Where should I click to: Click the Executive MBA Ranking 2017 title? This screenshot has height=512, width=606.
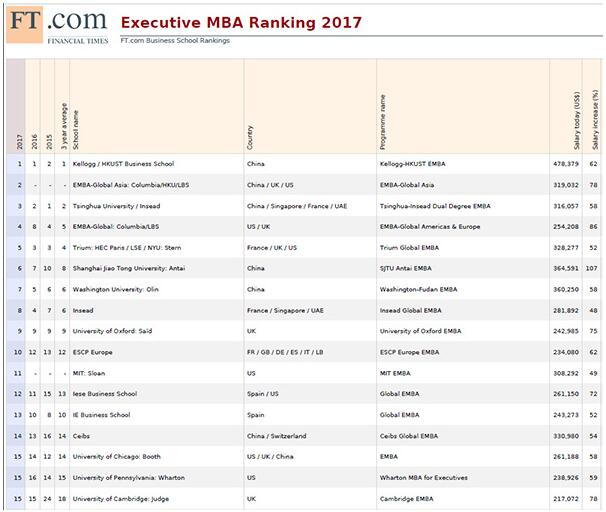point(241,22)
